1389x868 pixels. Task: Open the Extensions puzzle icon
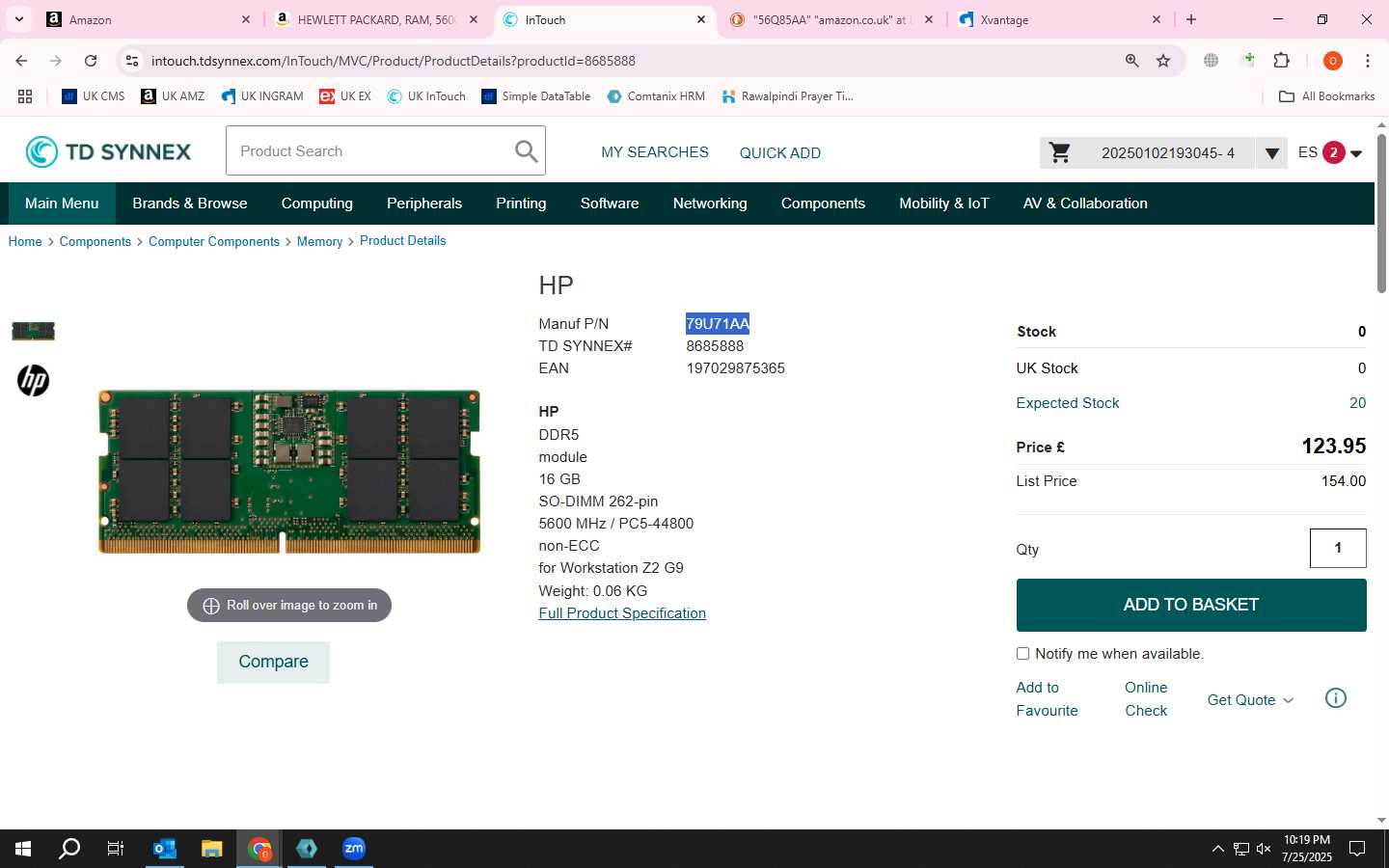[x=1281, y=61]
